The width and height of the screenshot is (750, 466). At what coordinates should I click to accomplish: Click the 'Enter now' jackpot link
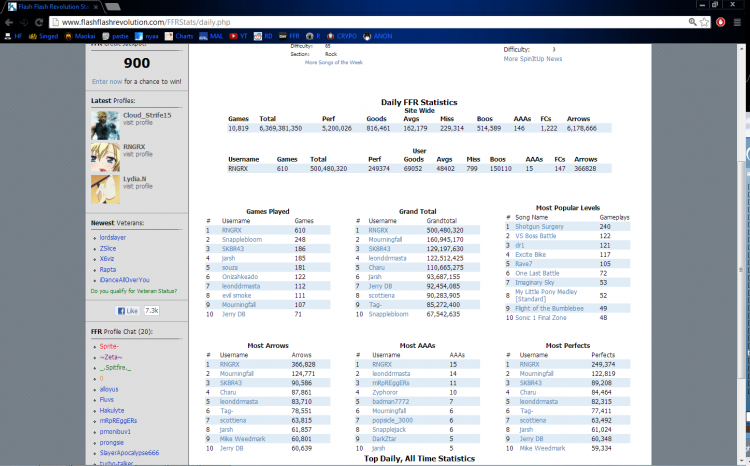click(x=107, y=80)
